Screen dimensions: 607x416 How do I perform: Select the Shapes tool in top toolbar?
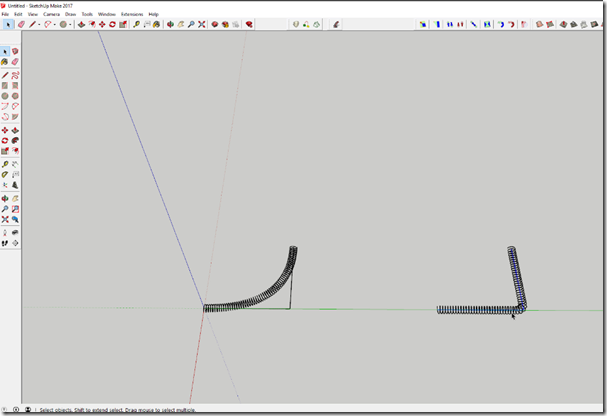pos(63,24)
